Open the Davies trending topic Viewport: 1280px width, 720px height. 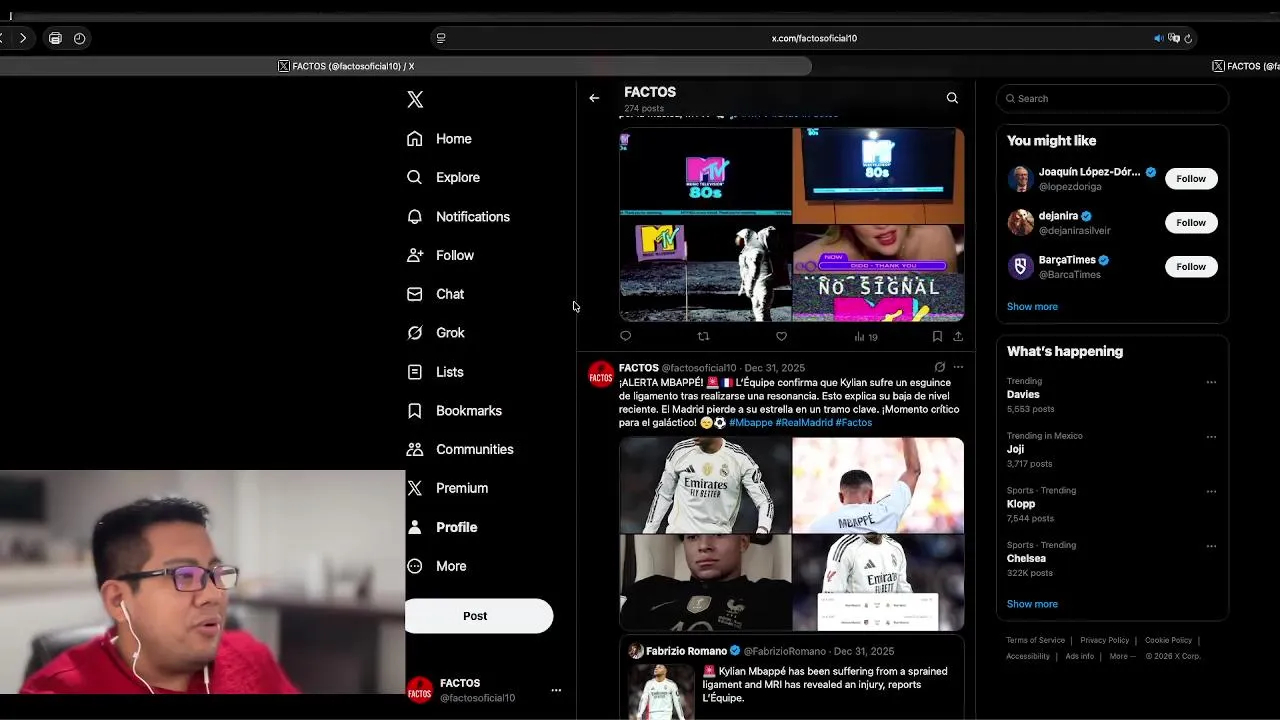pos(1112,395)
